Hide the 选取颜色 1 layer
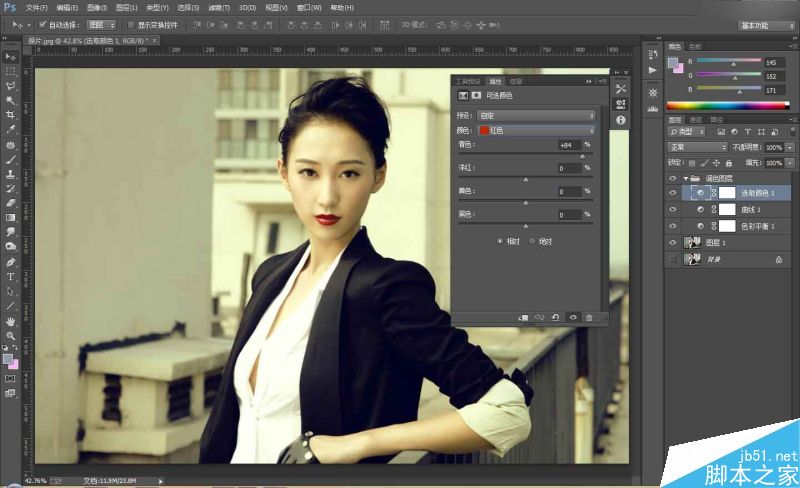 tap(672, 193)
